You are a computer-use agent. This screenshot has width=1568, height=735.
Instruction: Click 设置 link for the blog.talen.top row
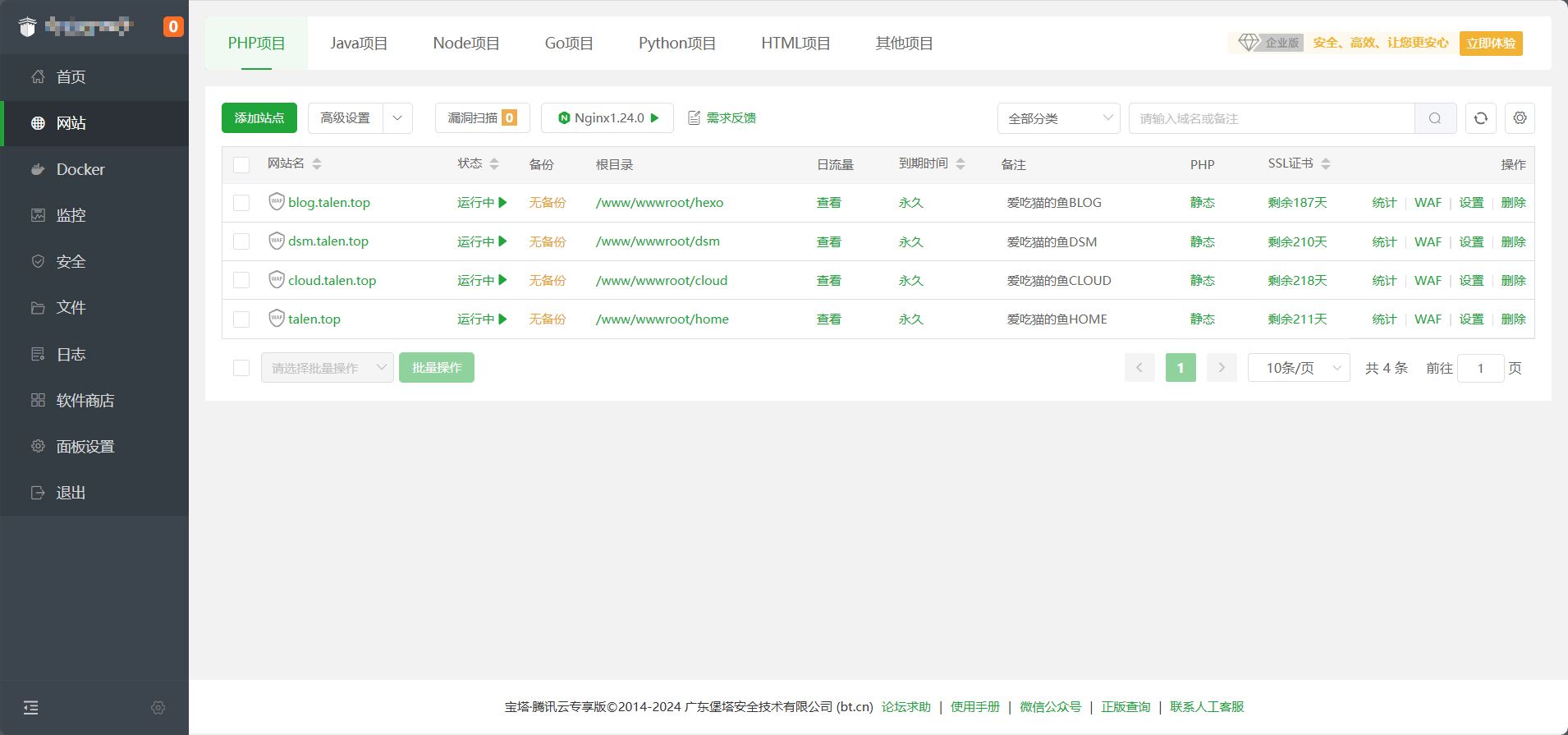tap(1471, 203)
